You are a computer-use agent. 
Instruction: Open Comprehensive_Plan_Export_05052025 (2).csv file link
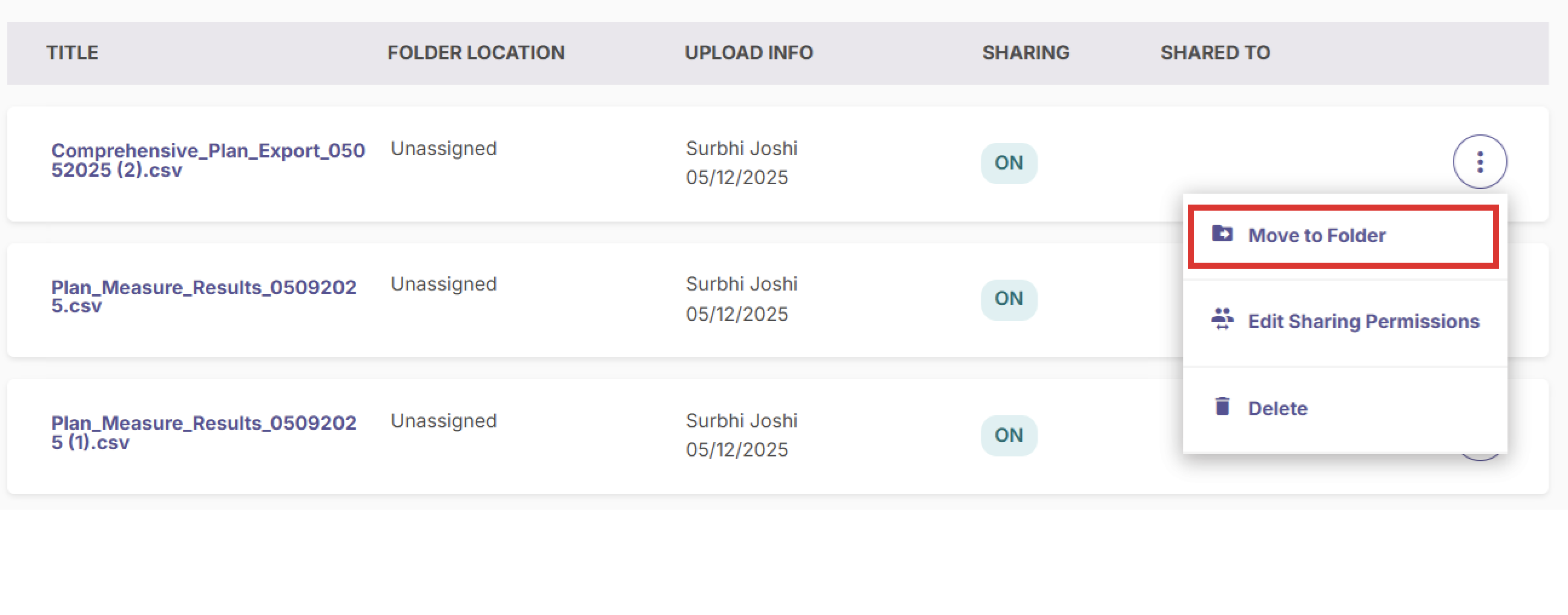pos(208,160)
